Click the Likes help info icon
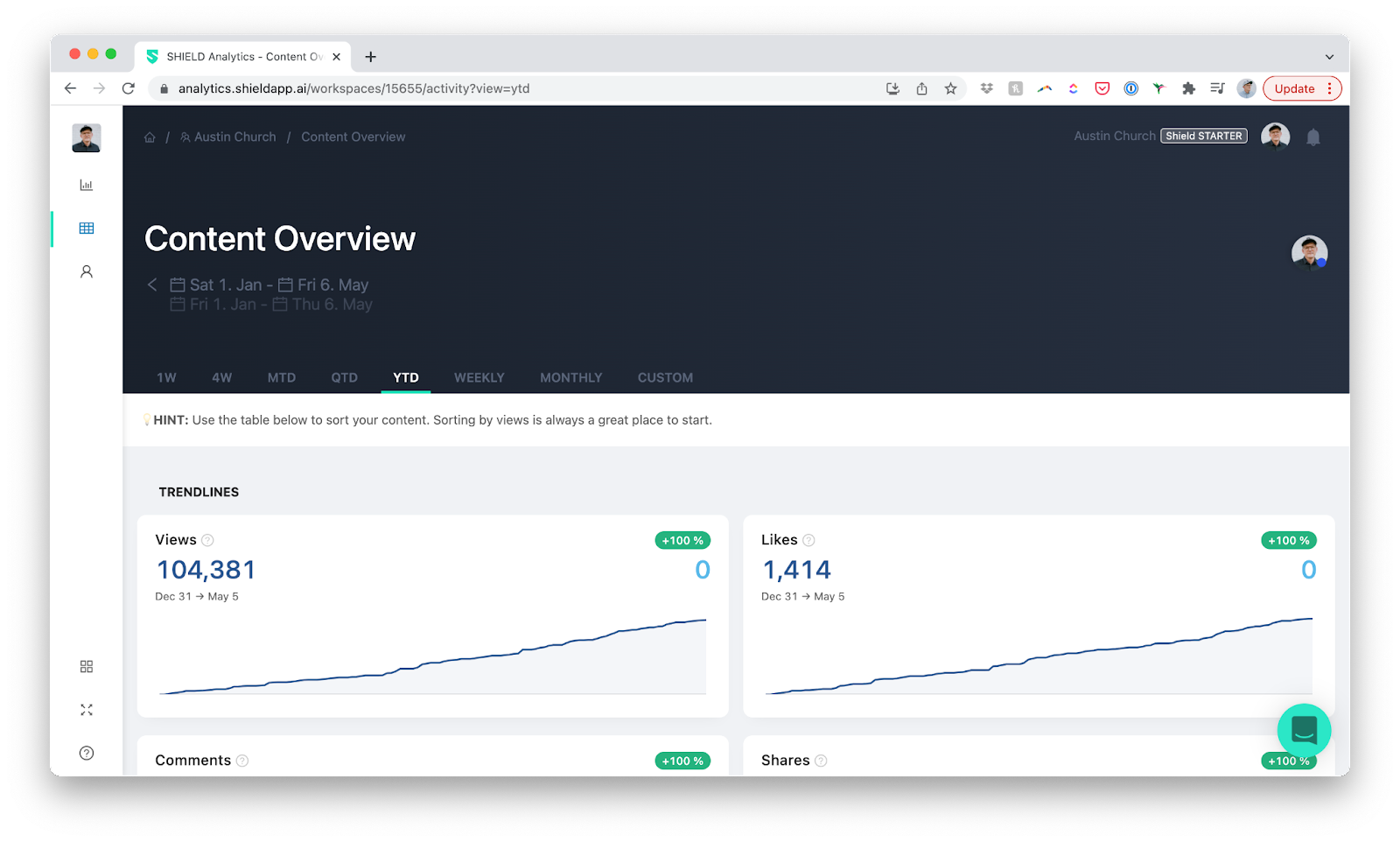 click(x=808, y=540)
